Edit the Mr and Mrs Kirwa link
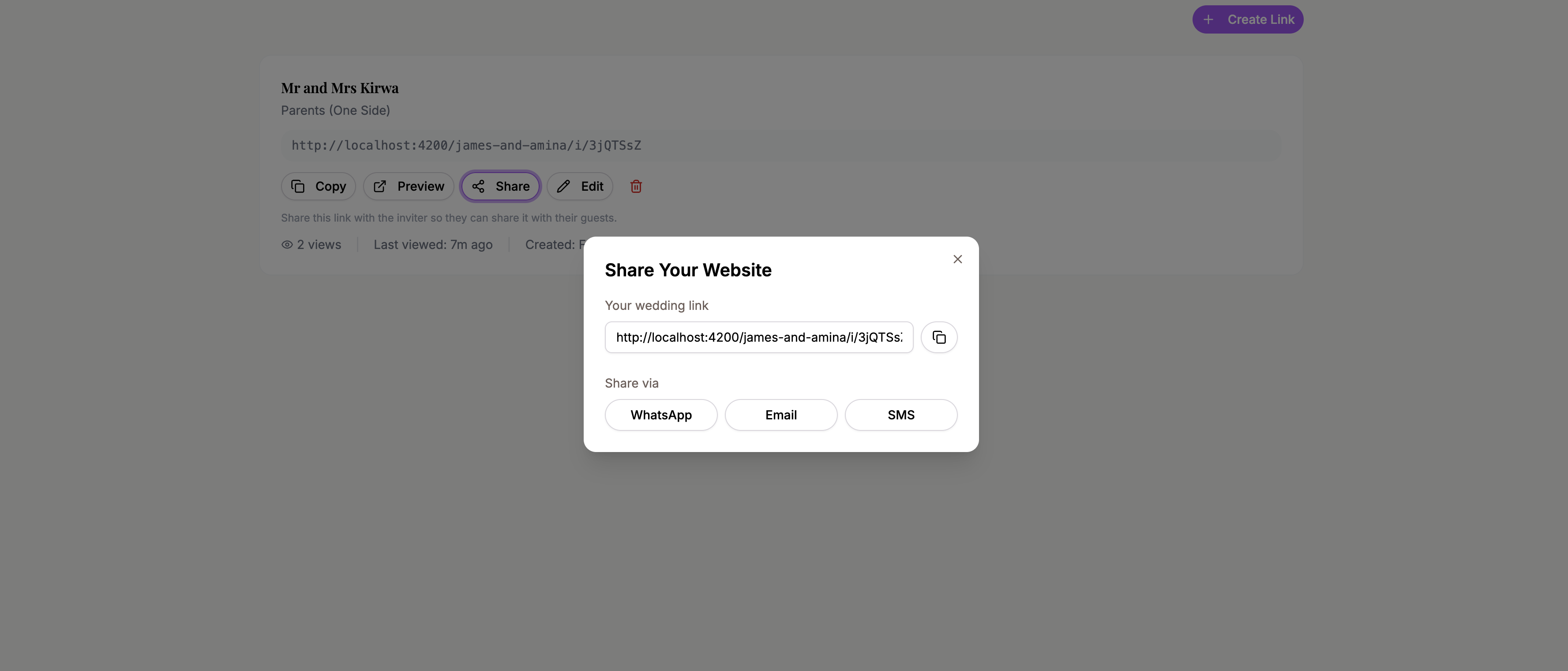1568x671 pixels. (x=579, y=186)
